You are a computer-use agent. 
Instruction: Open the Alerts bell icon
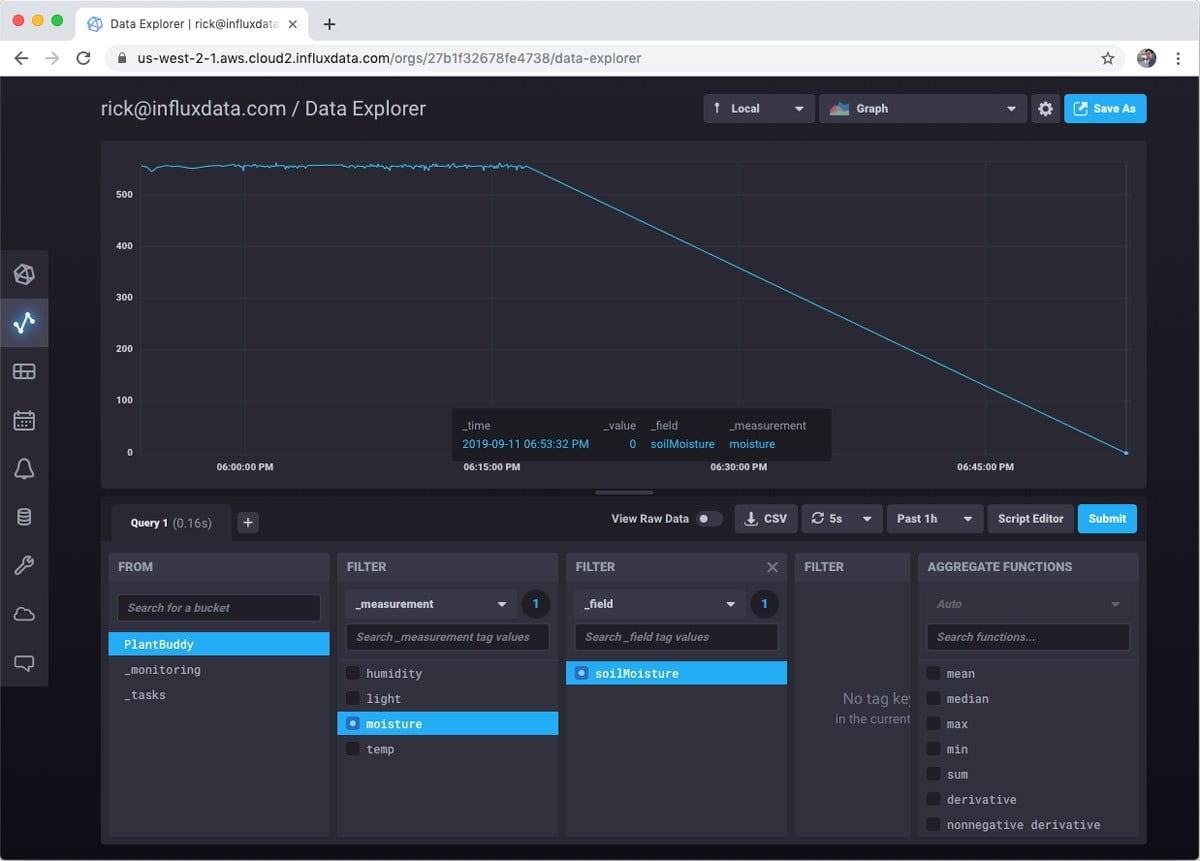pyautogui.click(x=25, y=468)
